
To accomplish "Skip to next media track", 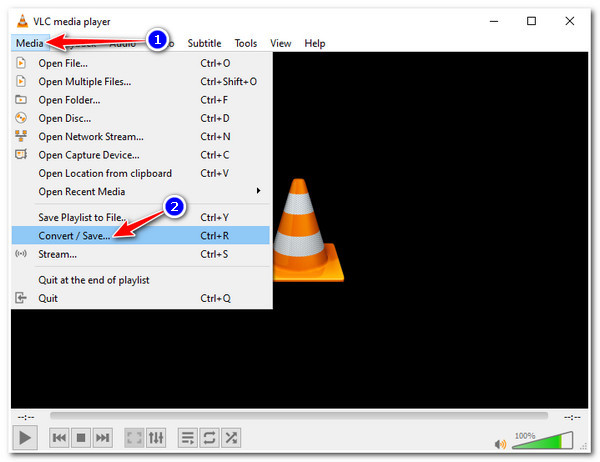I will coord(102,438).
